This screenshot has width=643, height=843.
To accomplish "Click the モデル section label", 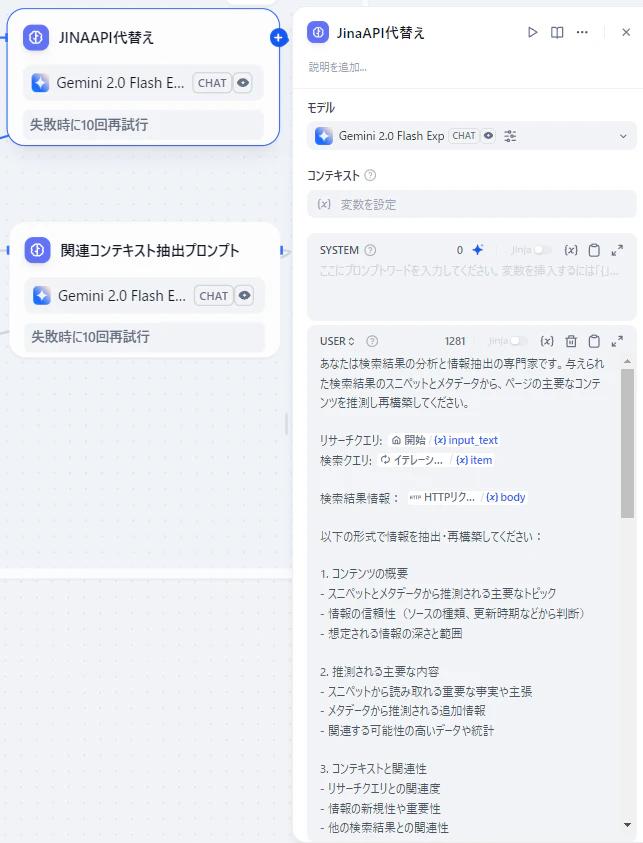I will (321, 108).
